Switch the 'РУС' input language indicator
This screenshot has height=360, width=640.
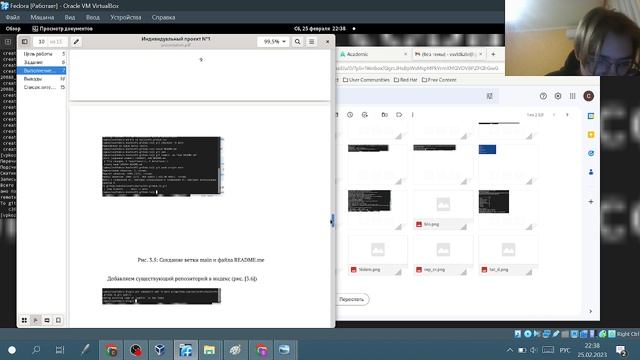coord(565,350)
